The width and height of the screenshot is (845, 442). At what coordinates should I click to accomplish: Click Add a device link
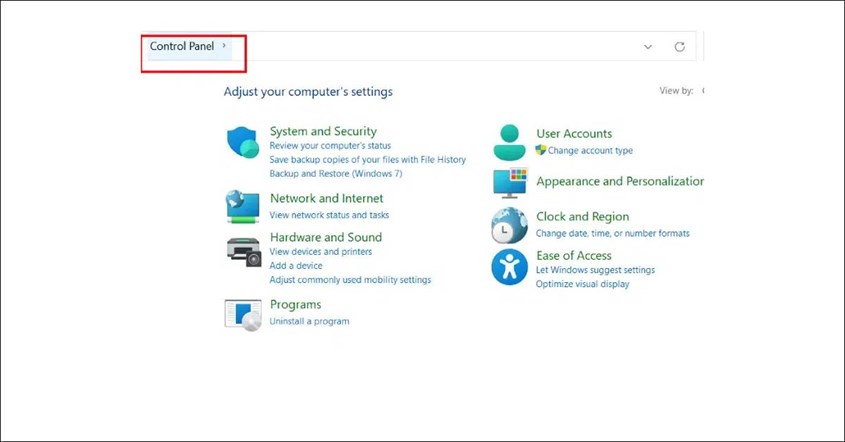click(296, 266)
